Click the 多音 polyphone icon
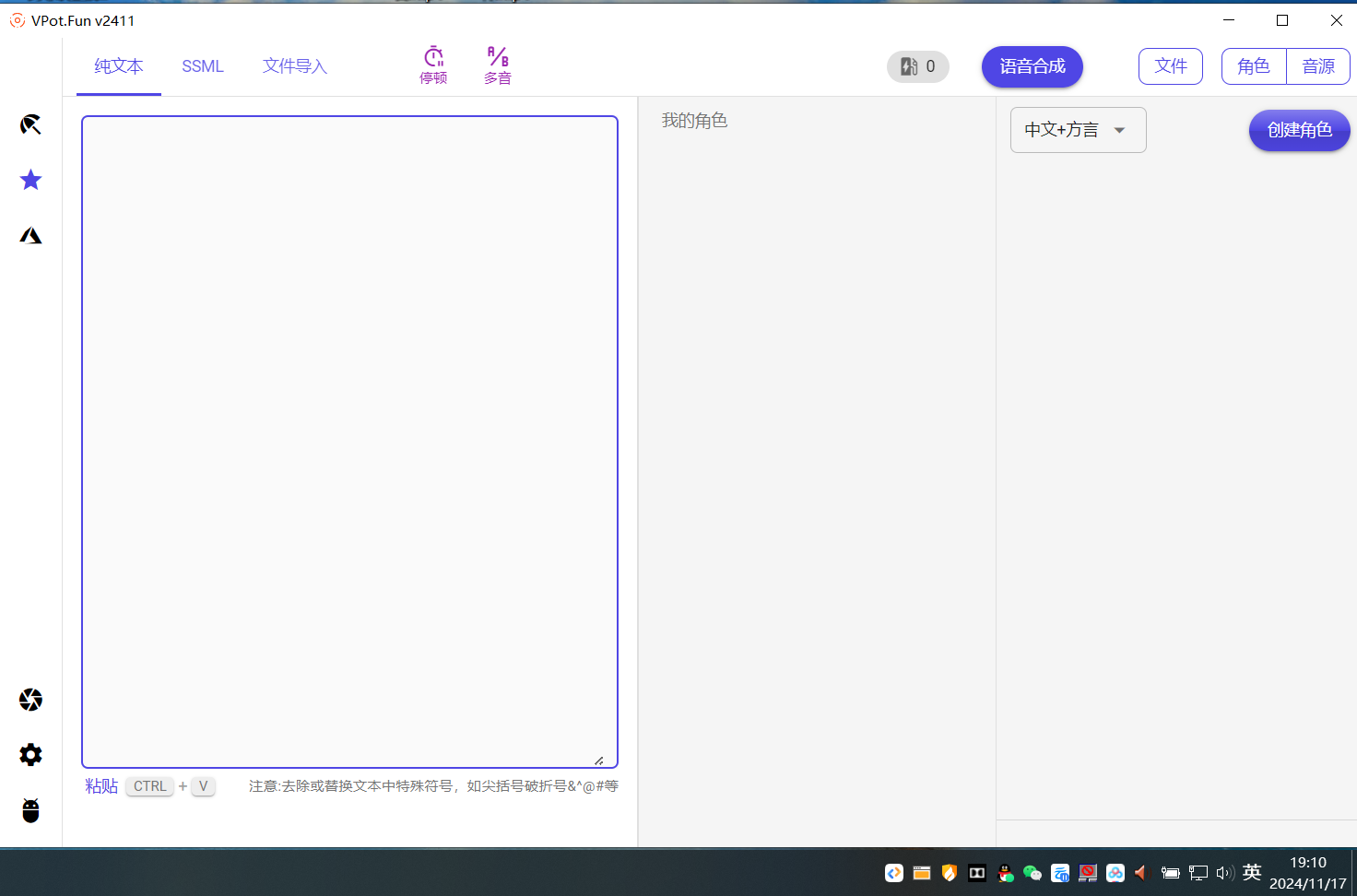The image size is (1357, 896). 498,65
